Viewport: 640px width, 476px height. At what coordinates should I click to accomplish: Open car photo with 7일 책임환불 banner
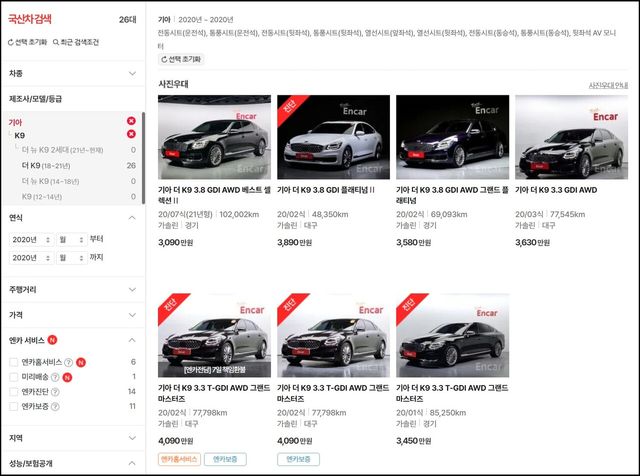click(x=214, y=335)
